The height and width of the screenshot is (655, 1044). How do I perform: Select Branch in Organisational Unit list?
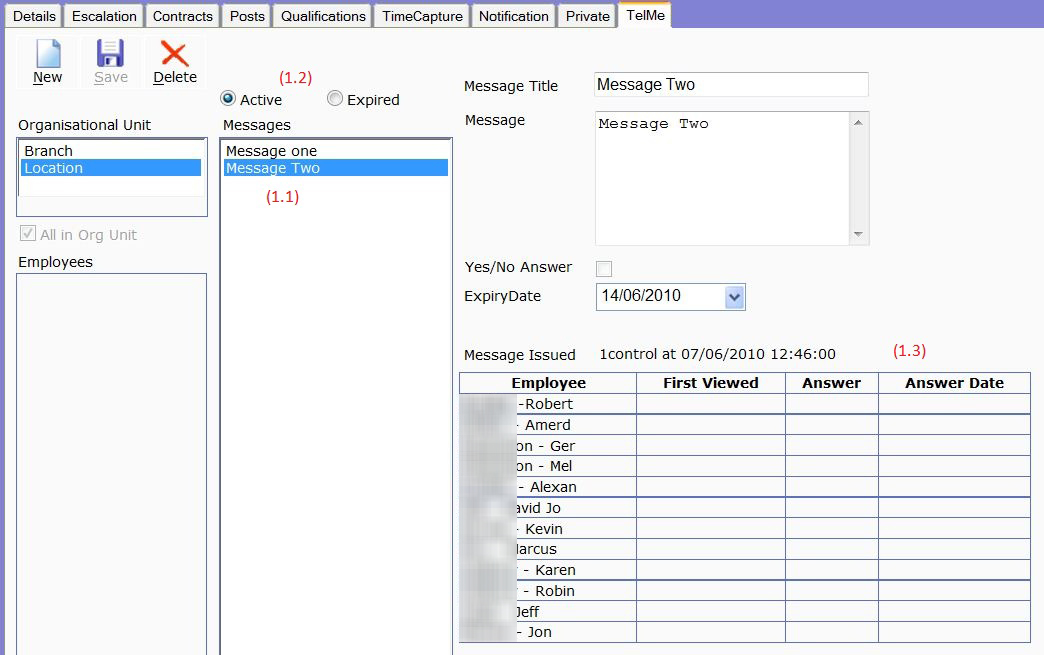pos(49,151)
